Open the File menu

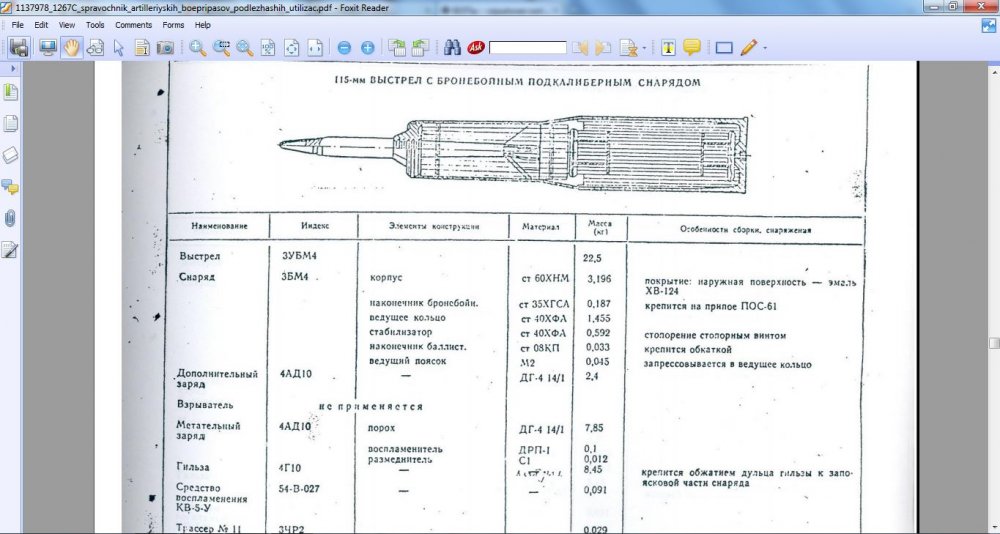(17, 25)
